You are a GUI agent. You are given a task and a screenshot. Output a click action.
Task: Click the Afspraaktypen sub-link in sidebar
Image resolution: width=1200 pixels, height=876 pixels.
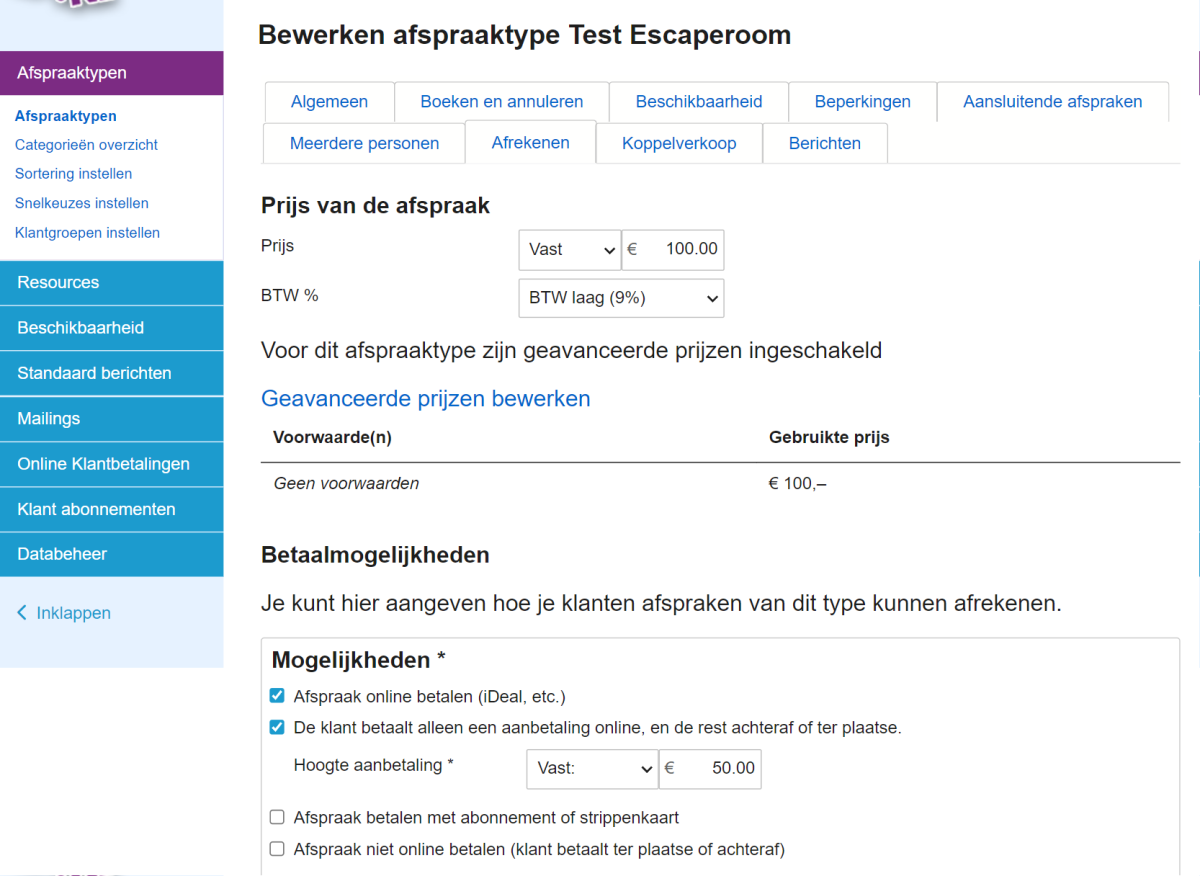(x=66, y=116)
